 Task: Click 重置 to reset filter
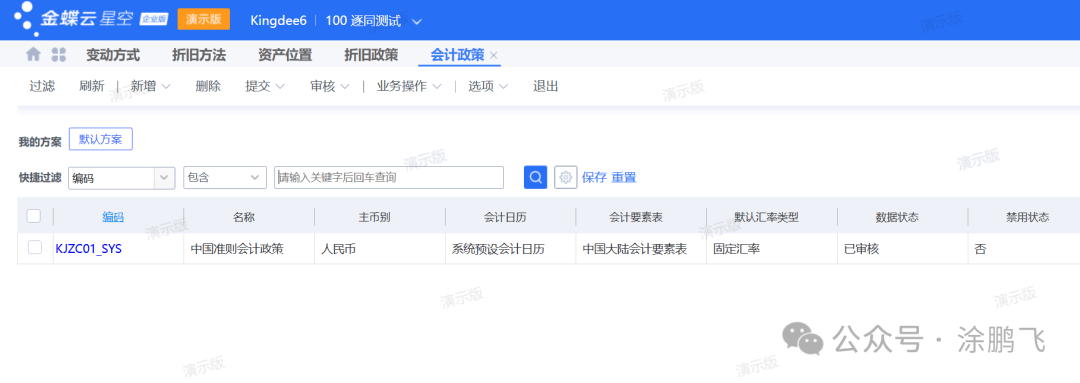pos(624,177)
